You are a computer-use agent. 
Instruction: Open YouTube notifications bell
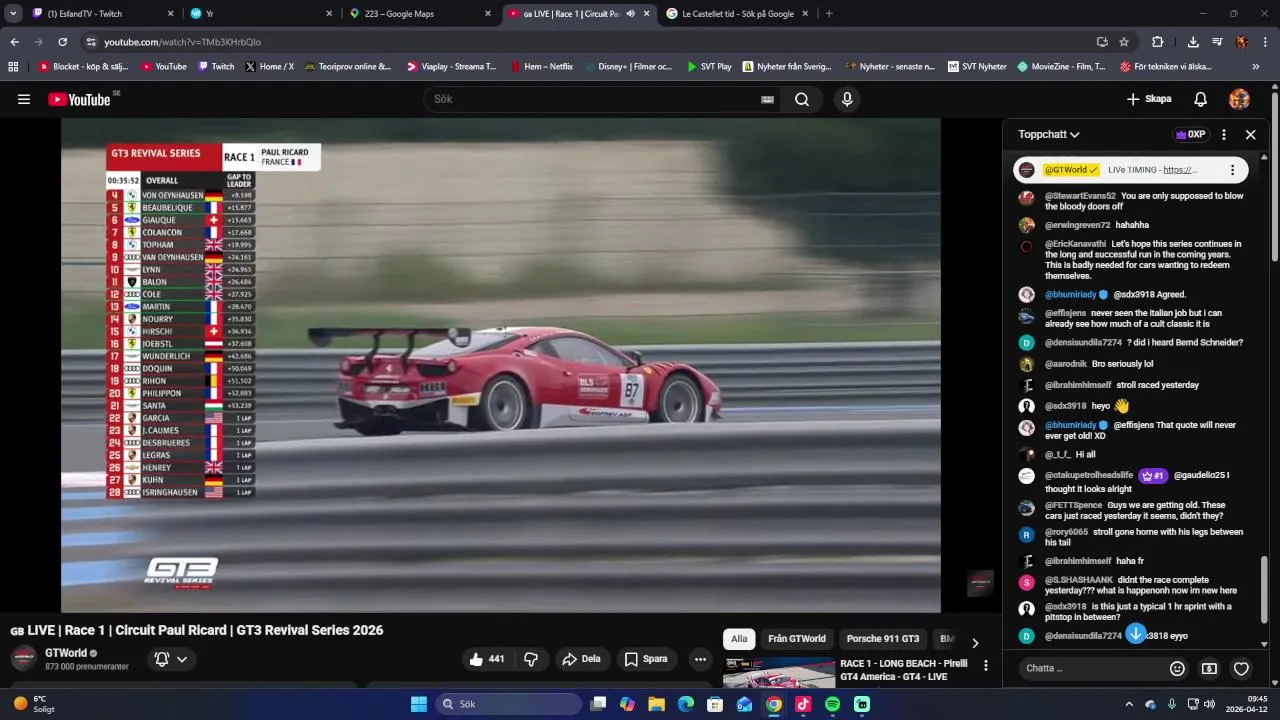1201,99
